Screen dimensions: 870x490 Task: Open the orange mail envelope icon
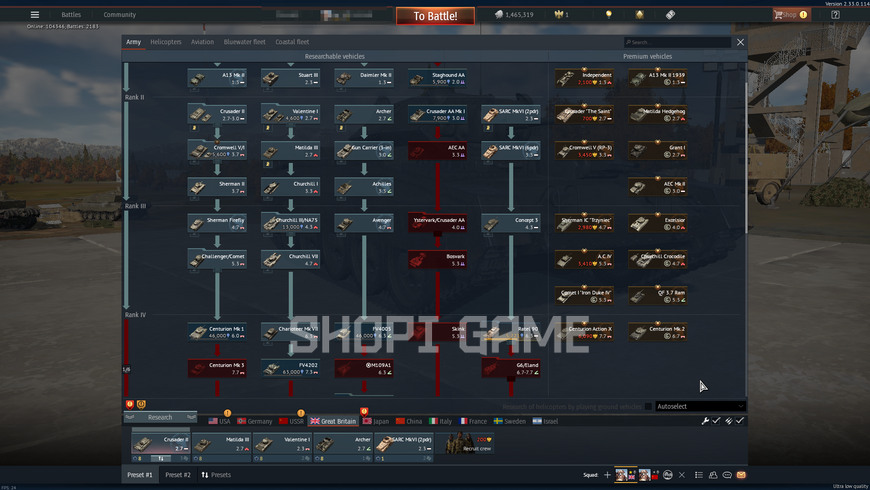[x=741, y=475]
